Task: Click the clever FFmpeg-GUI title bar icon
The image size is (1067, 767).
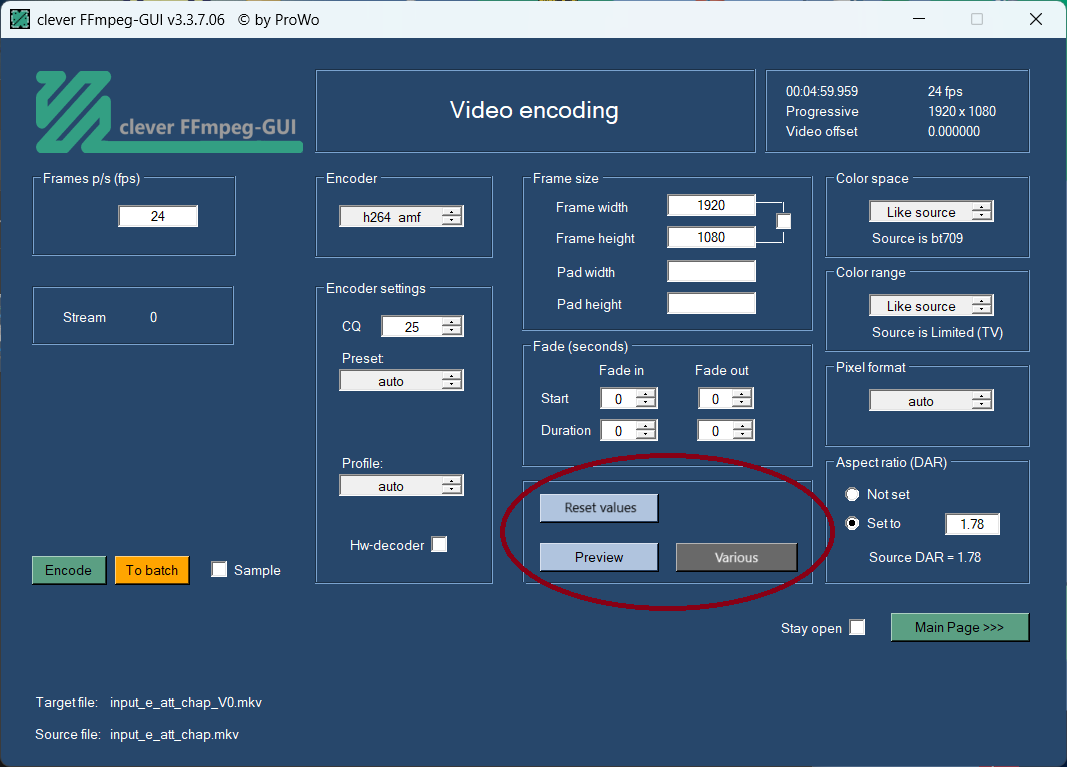Action: point(20,19)
